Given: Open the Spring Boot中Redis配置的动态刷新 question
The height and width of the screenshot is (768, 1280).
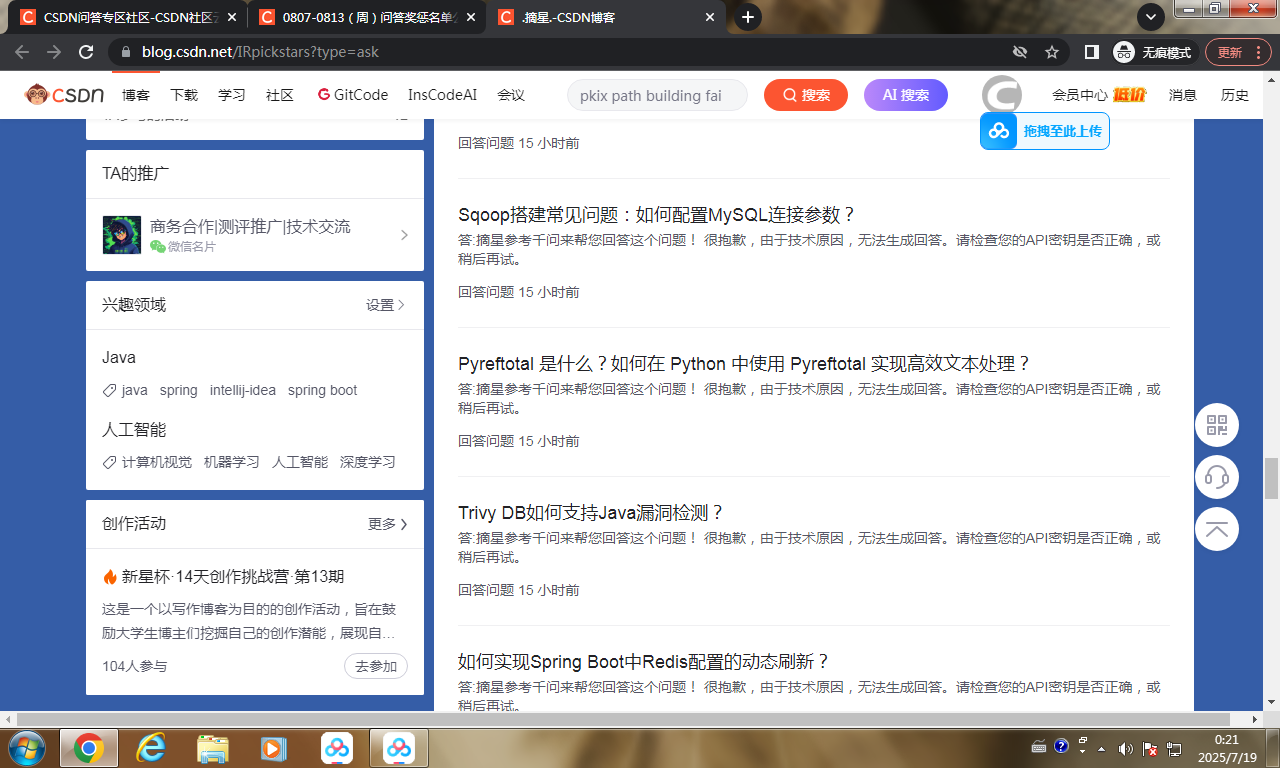Looking at the screenshot, I should pyautogui.click(x=644, y=662).
